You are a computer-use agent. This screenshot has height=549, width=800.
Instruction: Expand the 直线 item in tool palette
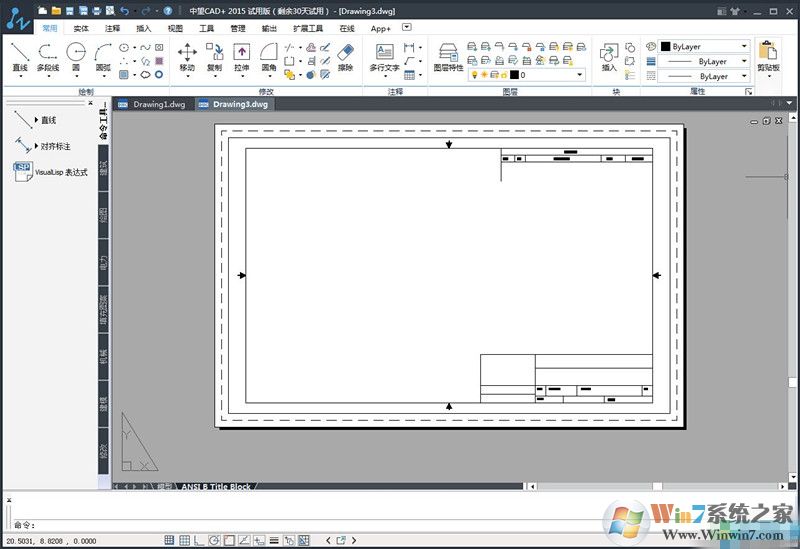pyautogui.click(x=37, y=120)
